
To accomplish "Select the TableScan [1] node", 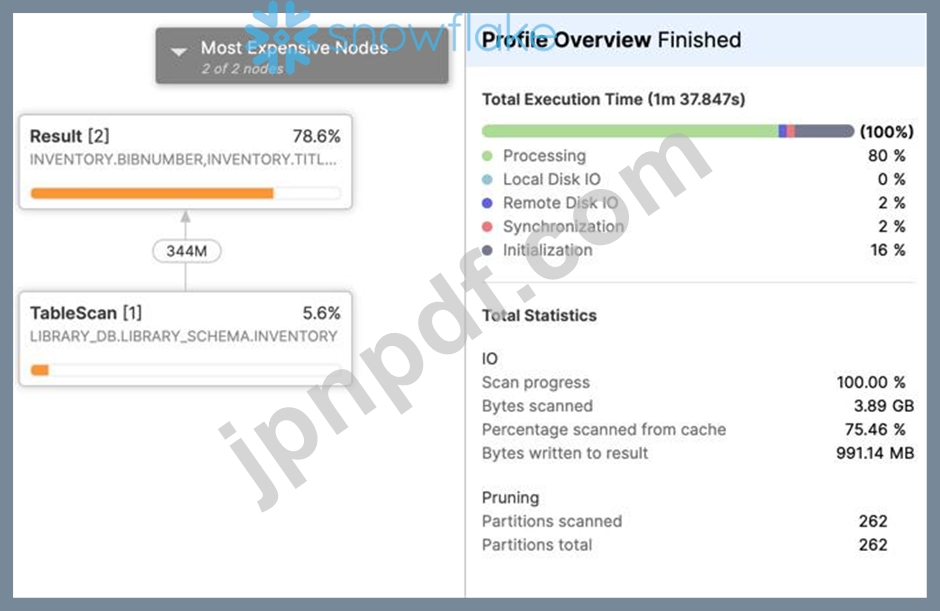I will (185, 339).
